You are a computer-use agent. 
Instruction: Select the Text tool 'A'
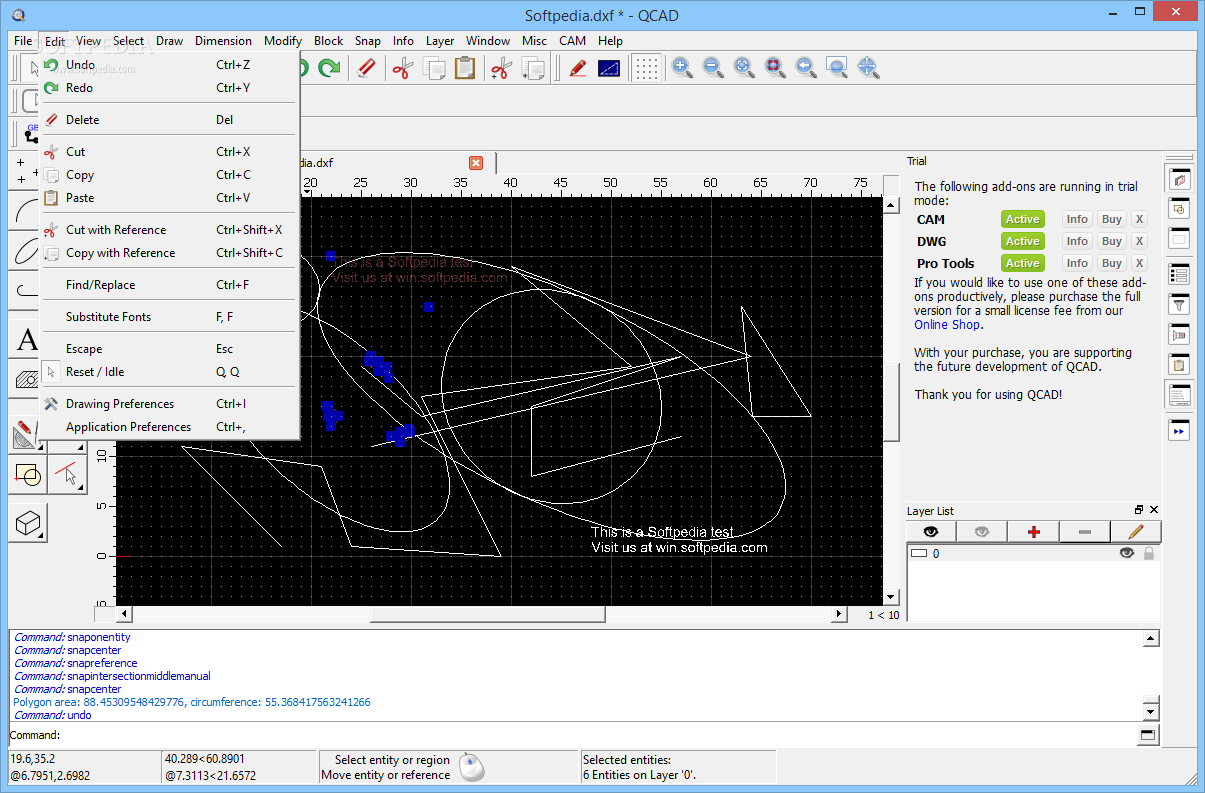(x=27, y=340)
